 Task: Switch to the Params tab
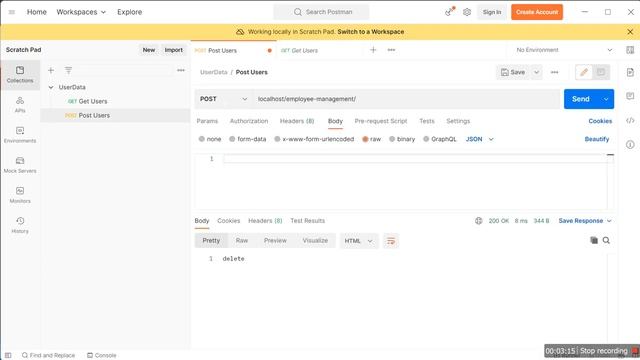(207, 121)
